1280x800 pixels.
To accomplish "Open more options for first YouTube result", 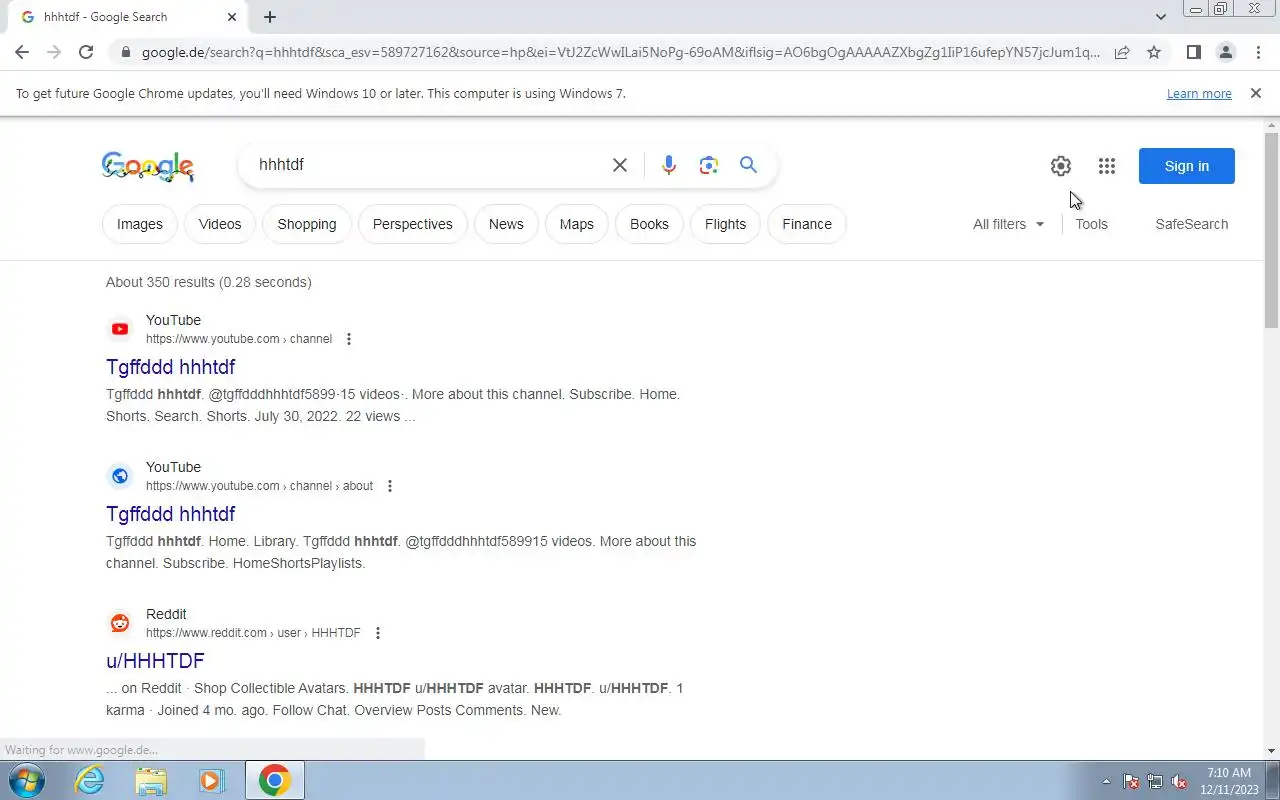I will (349, 339).
